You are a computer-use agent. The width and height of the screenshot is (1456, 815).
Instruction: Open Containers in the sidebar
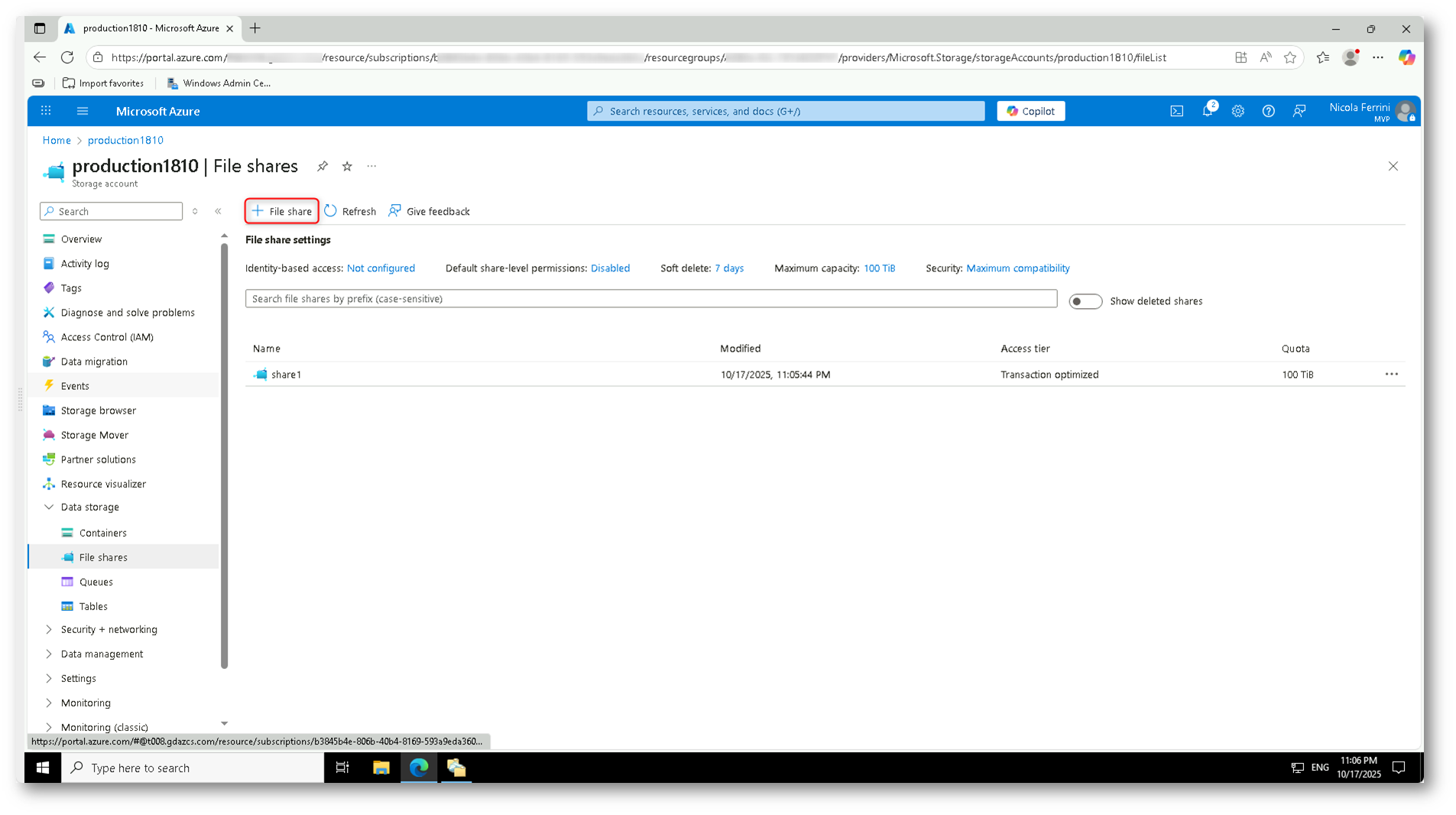click(102, 533)
